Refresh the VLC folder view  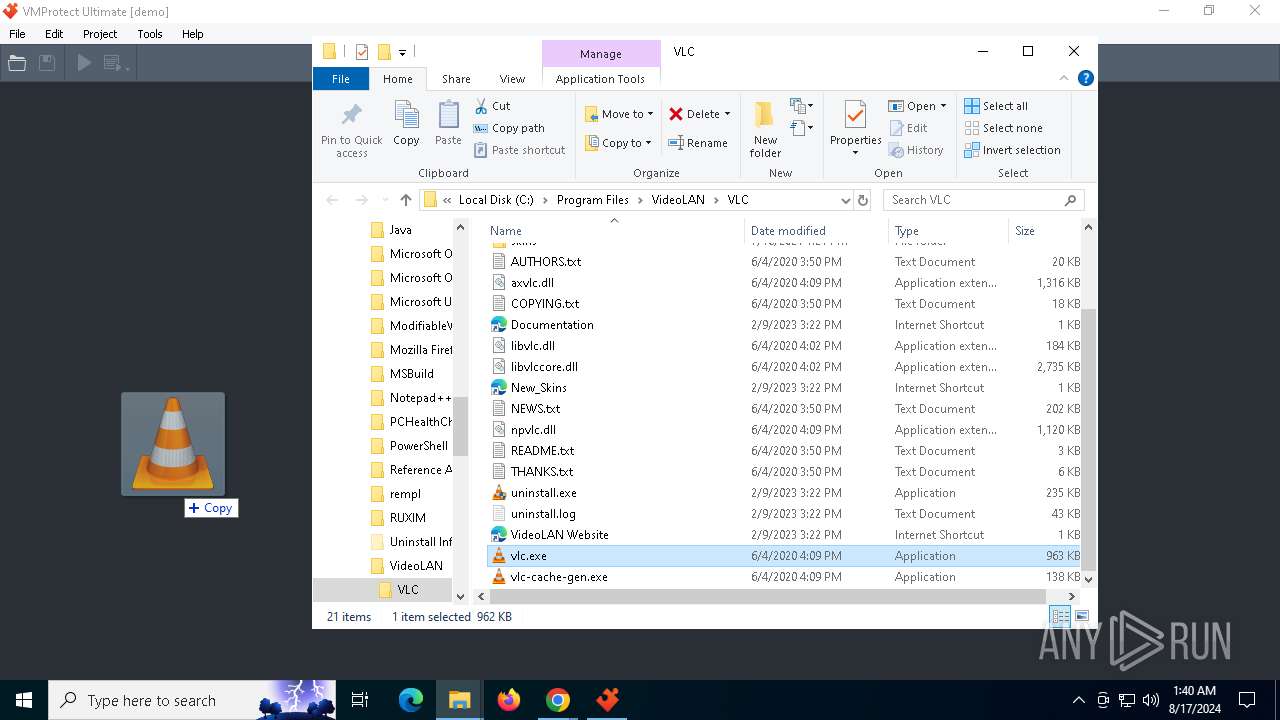tap(863, 200)
